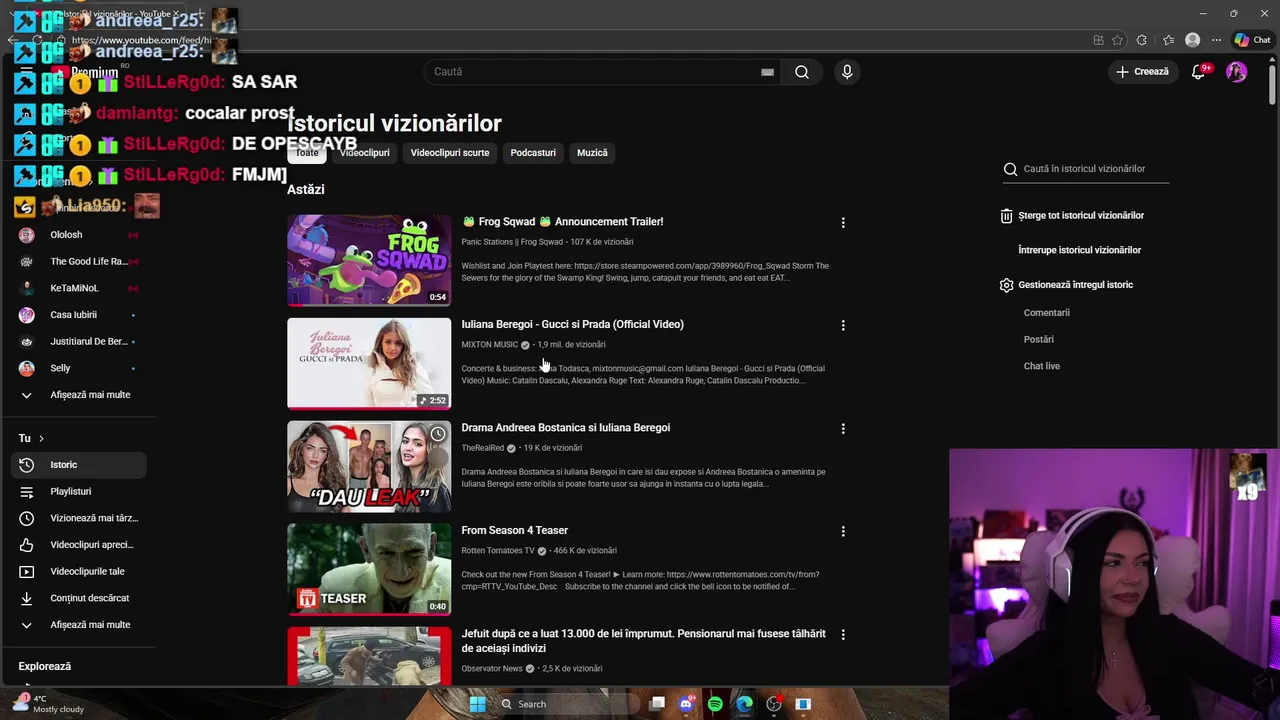
Task: Open Iuliana Beregoi Gucci si Prada thumbnail
Action: pos(369,363)
